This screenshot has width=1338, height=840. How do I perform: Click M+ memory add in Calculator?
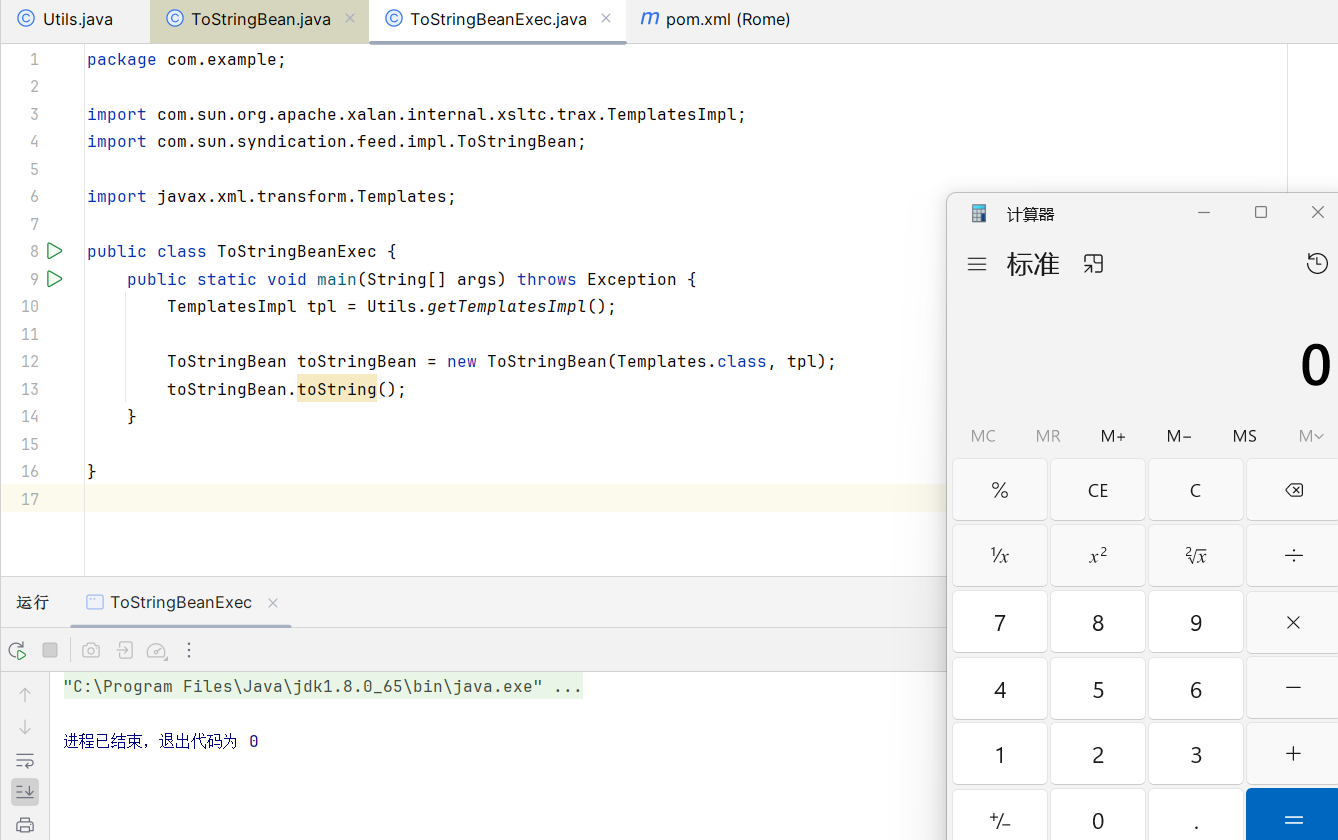[1113, 436]
